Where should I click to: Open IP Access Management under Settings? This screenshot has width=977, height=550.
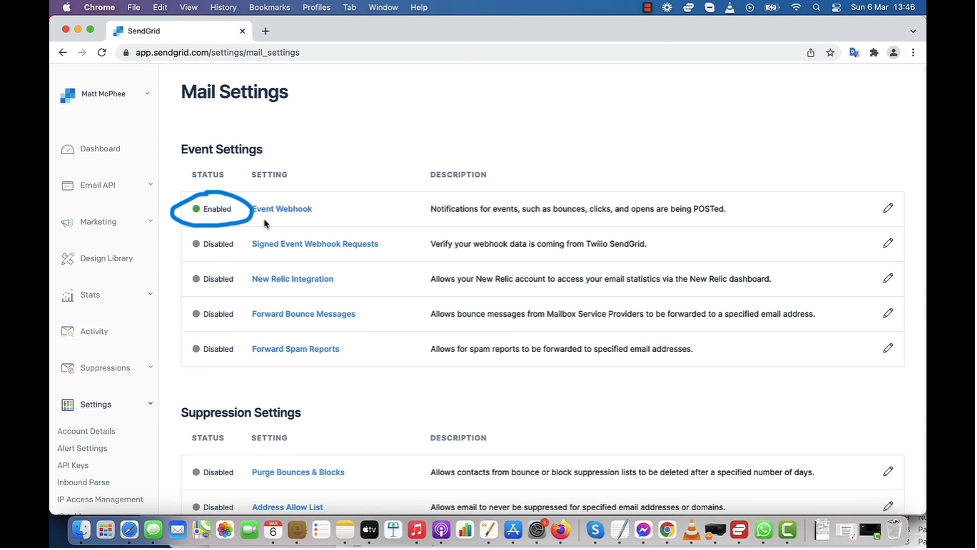click(100, 500)
